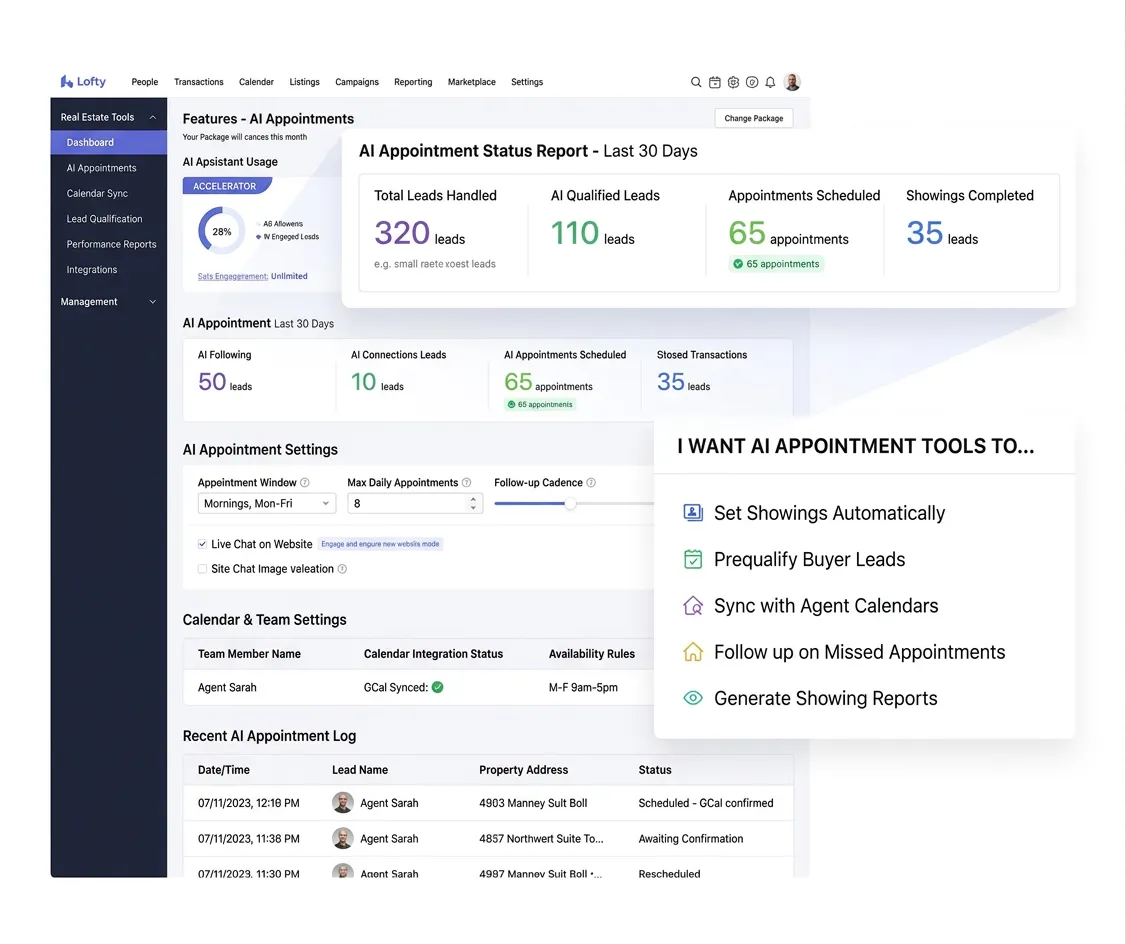This screenshot has height=944, width=1126.
Task: Enable Site Chat Image veleation
Action: tap(201, 567)
